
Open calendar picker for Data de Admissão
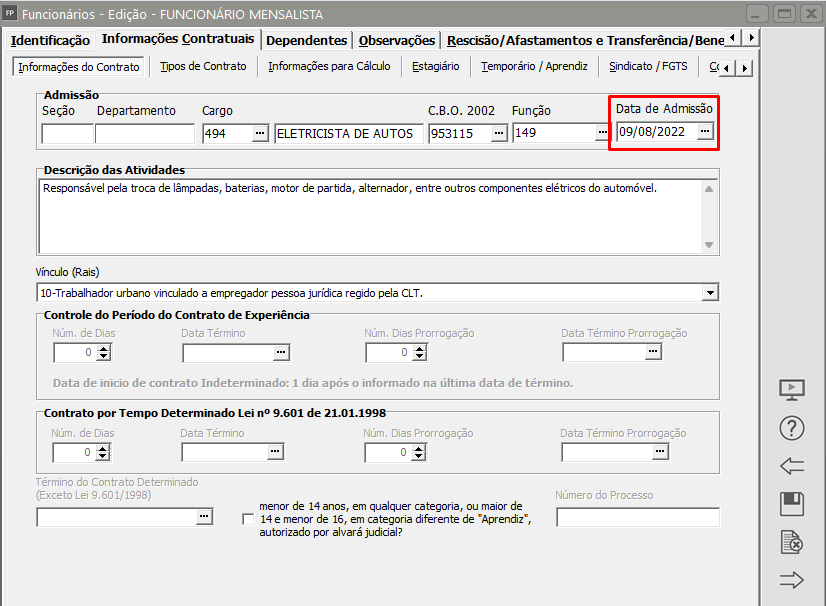704,131
